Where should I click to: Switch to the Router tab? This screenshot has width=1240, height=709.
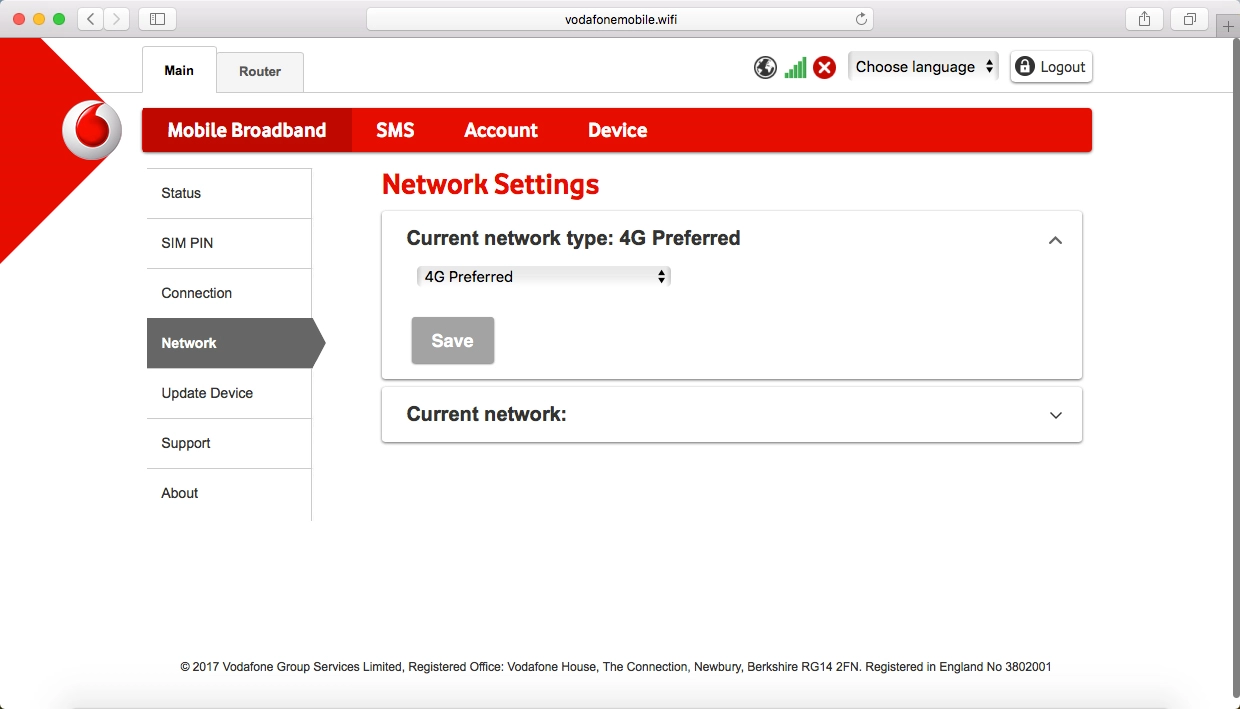click(260, 72)
